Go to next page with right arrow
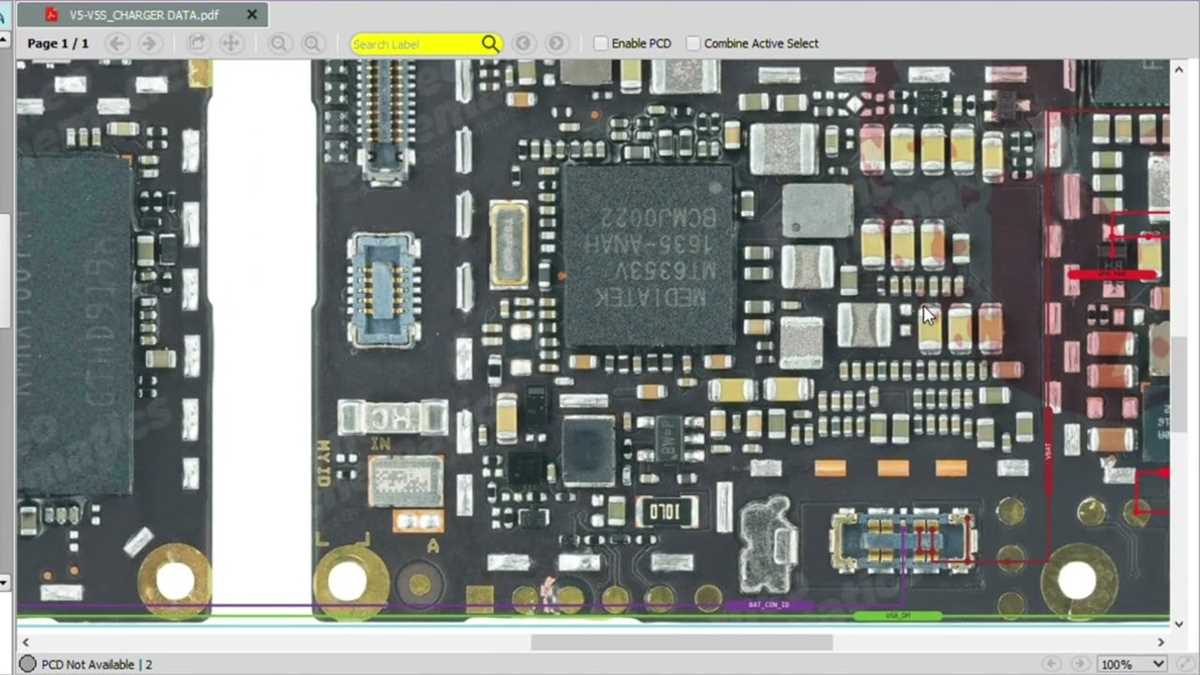Screen dimensions: 1200x675 [149, 43]
